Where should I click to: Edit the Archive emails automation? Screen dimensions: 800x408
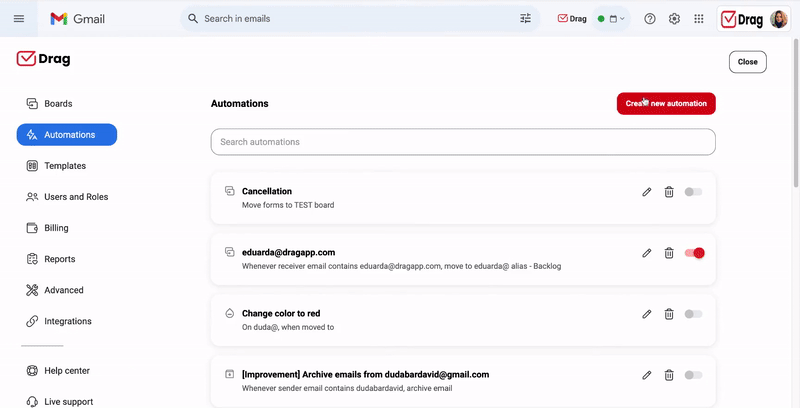646,375
